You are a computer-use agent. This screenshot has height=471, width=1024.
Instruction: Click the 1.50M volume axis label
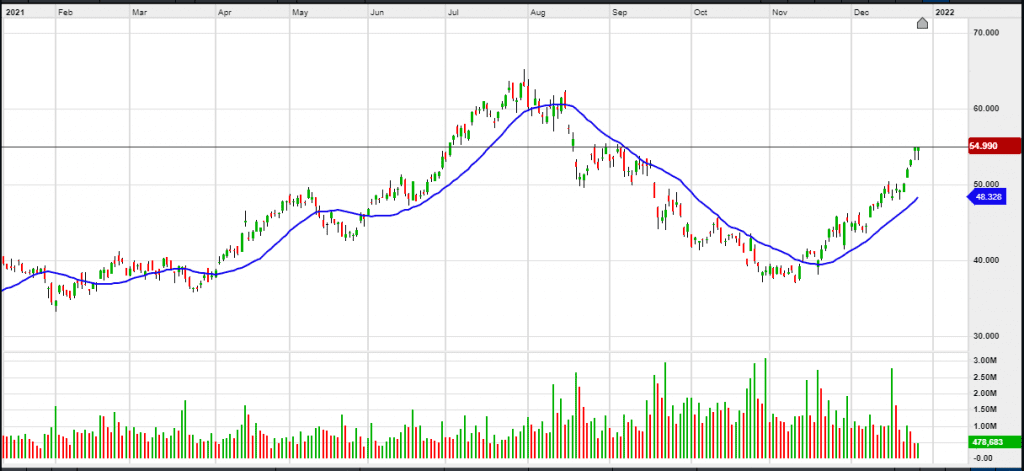click(985, 409)
